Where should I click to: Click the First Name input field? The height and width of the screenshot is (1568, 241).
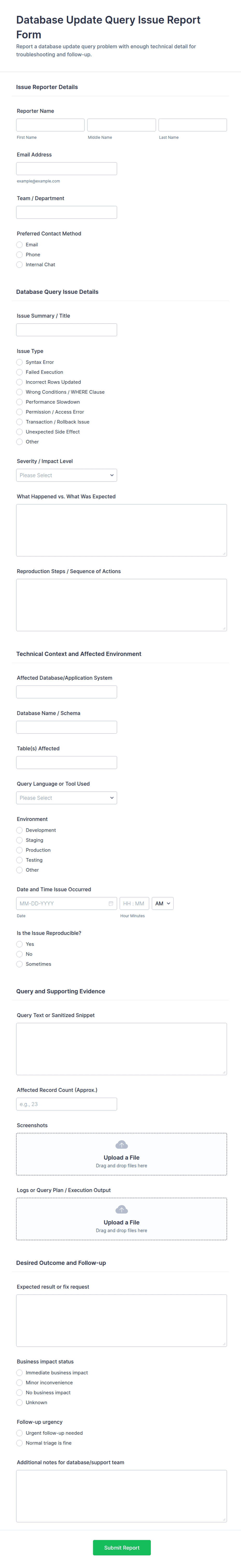pyautogui.click(x=51, y=125)
